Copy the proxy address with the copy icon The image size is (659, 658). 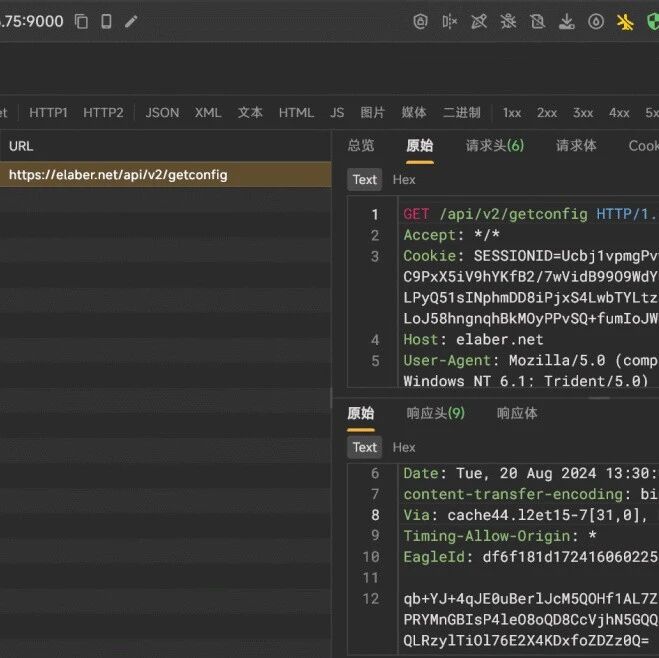tap(81, 21)
